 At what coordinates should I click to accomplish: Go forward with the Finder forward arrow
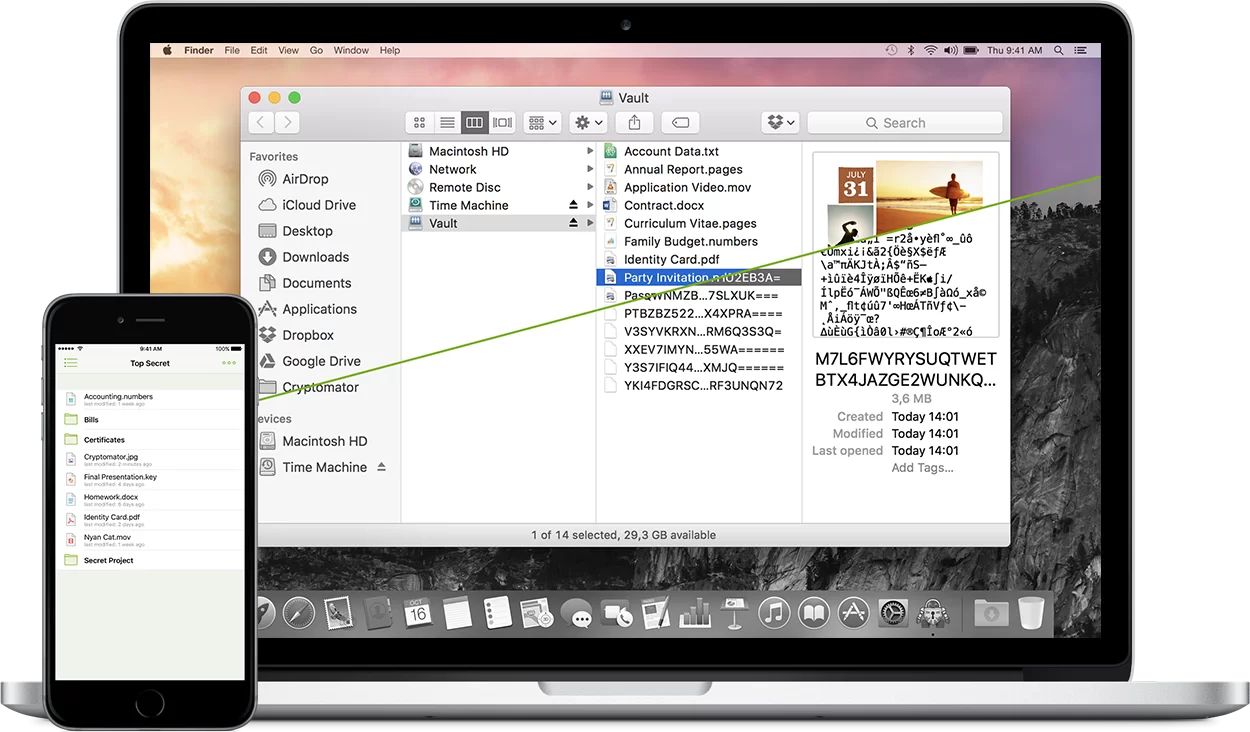pyautogui.click(x=287, y=122)
